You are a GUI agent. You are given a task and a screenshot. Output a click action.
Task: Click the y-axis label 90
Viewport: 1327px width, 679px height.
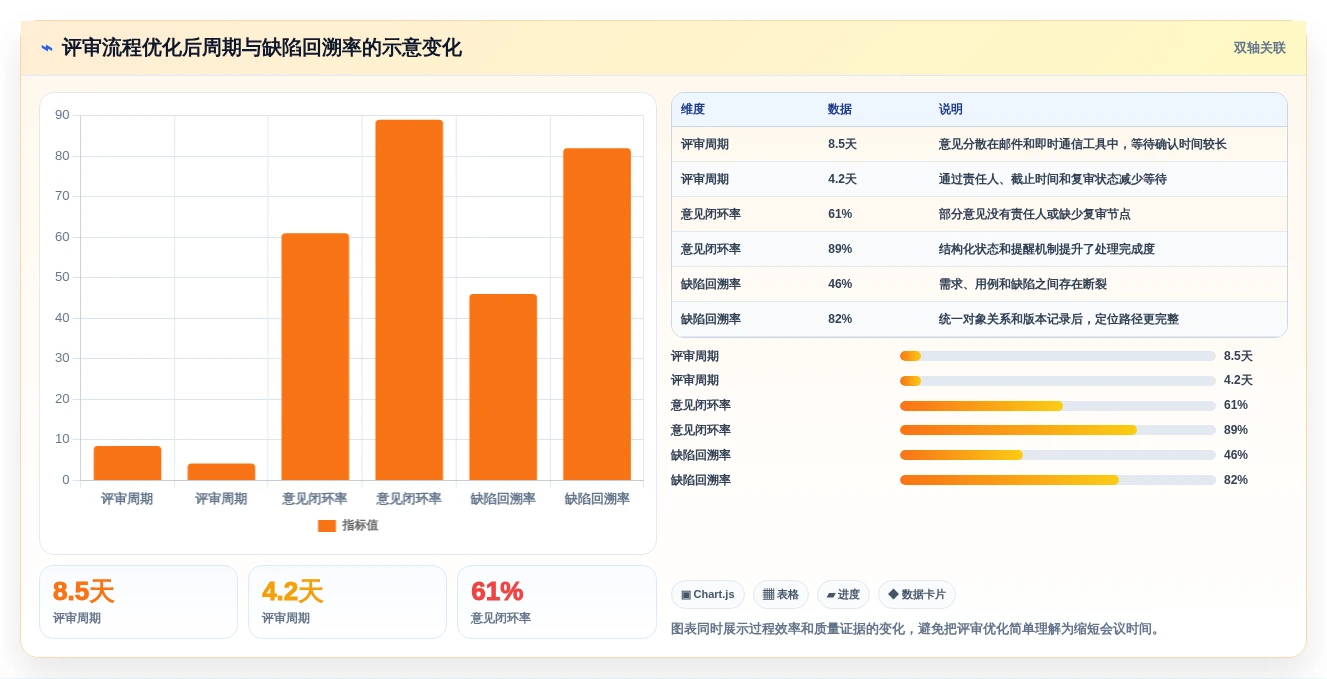(x=63, y=116)
